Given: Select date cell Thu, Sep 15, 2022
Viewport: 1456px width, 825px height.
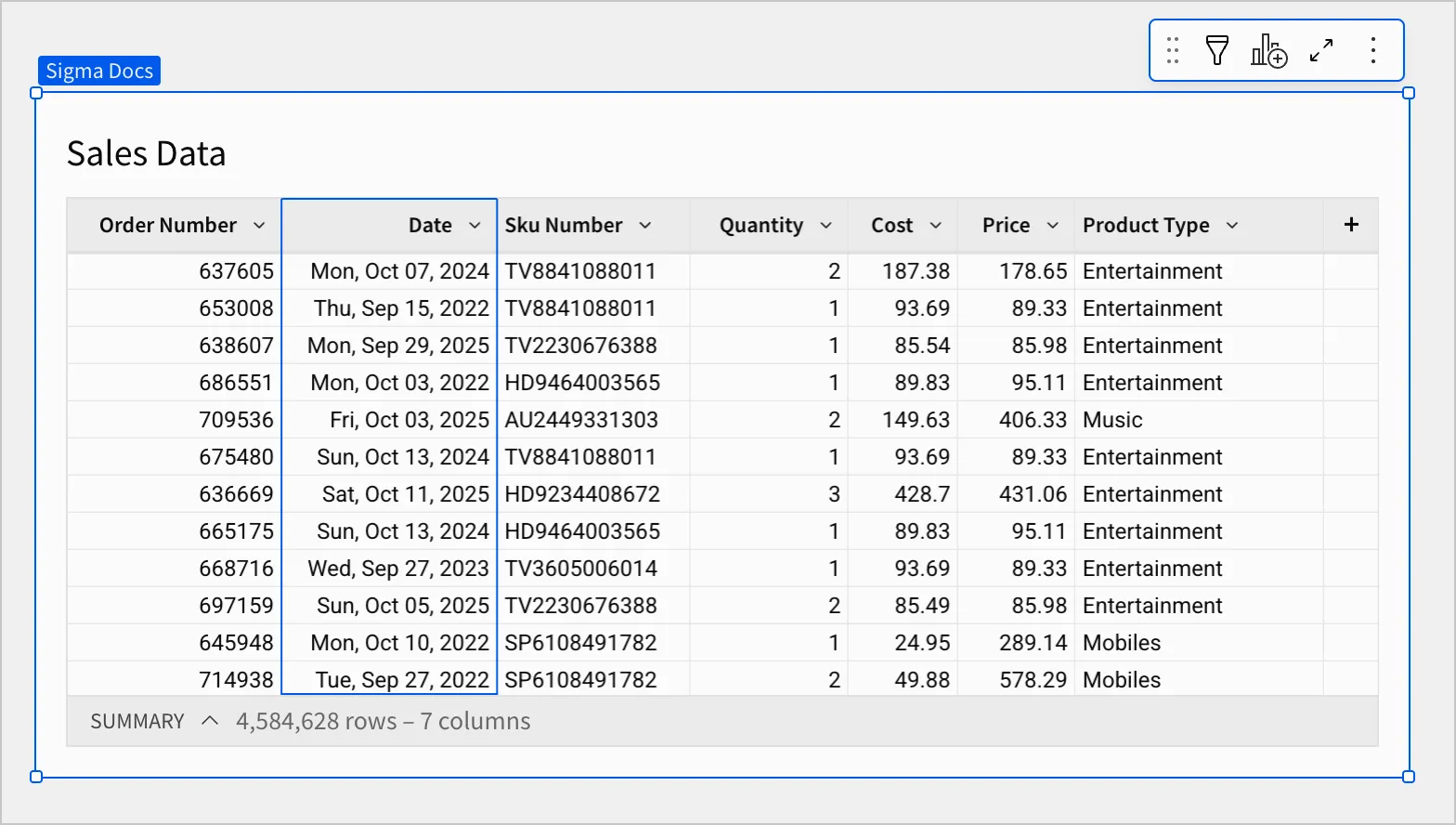Looking at the screenshot, I should pos(389,308).
